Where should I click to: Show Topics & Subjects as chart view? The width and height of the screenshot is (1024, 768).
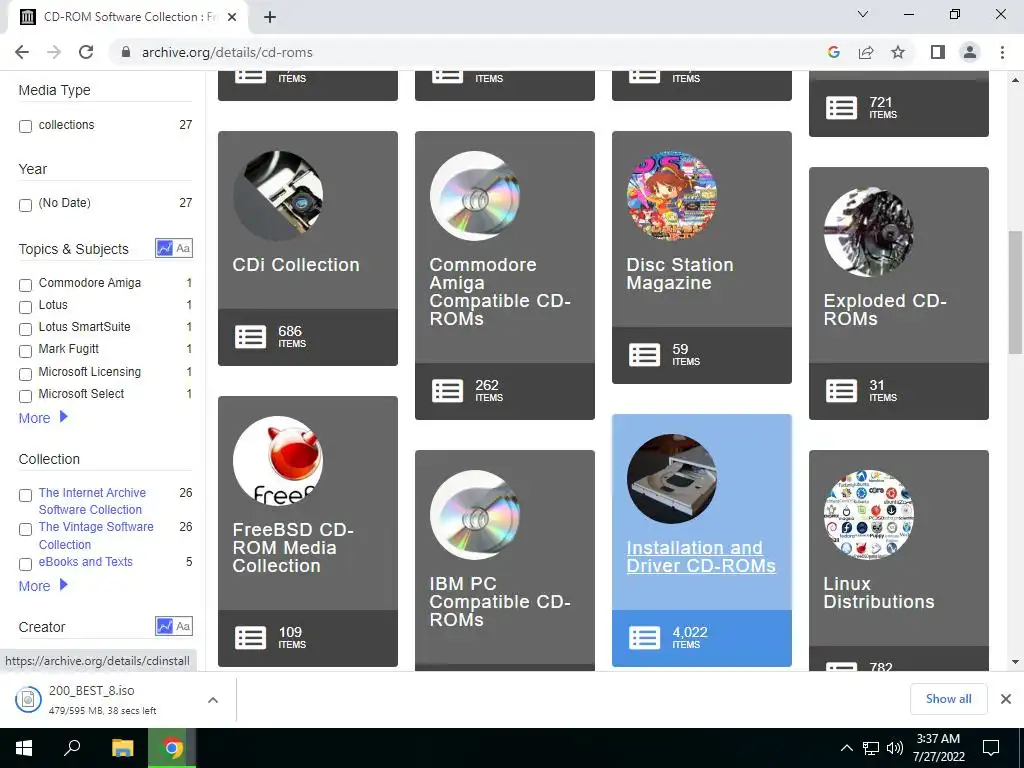165,248
